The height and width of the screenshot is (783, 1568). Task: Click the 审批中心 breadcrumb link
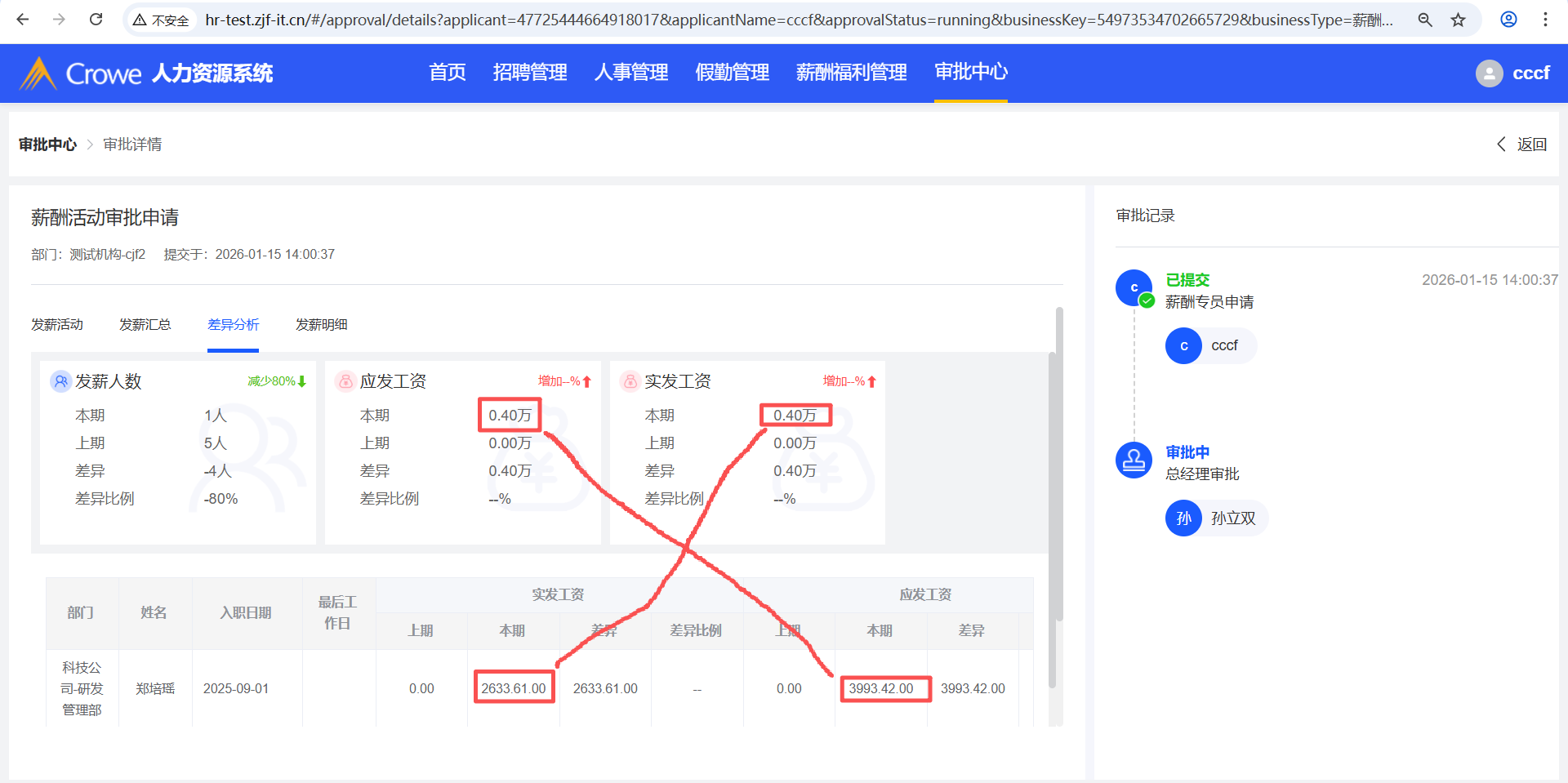point(47,145)
